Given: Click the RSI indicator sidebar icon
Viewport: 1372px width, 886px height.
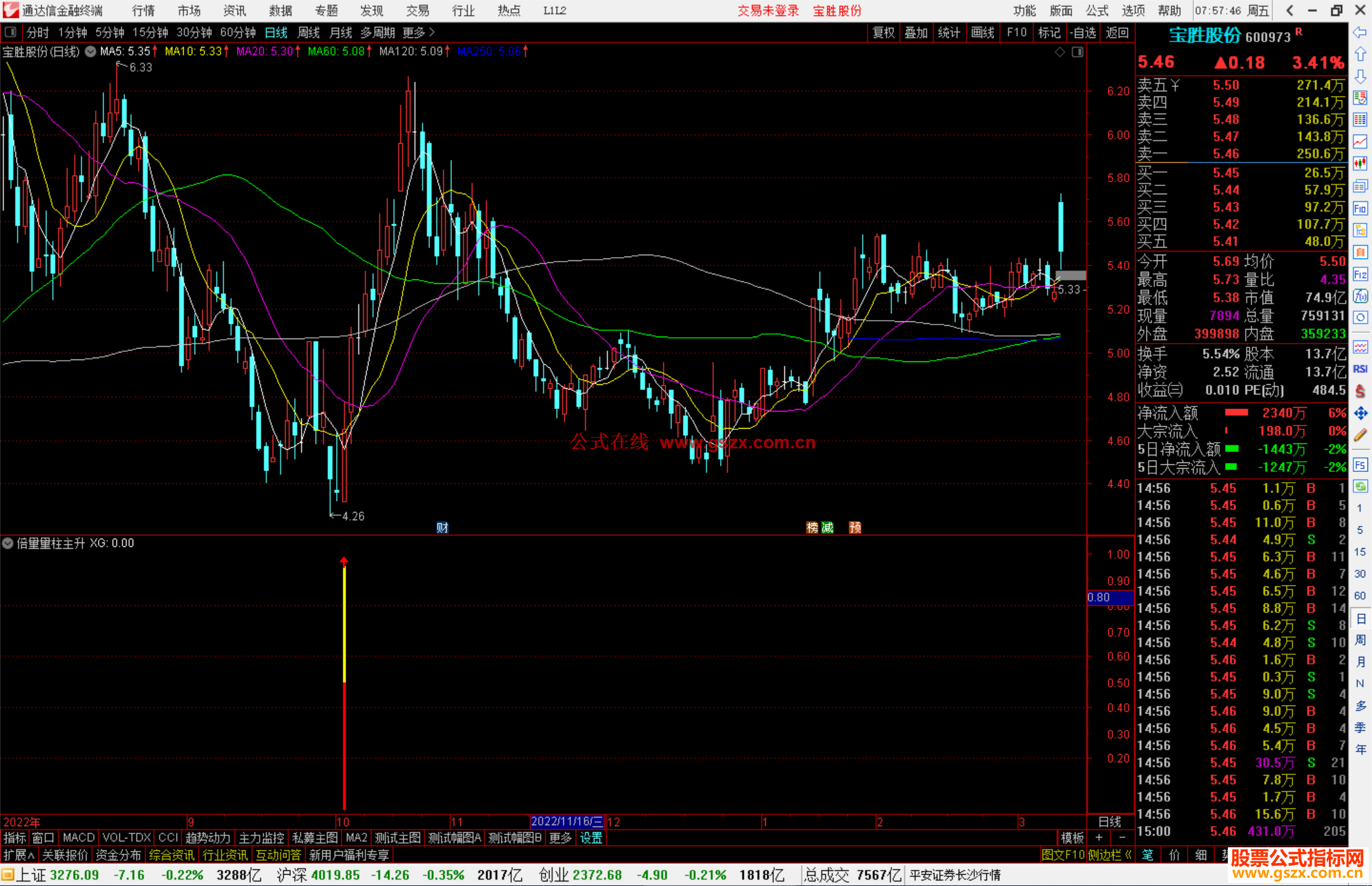Looking at the screenshot, I should coord(1360,369).
